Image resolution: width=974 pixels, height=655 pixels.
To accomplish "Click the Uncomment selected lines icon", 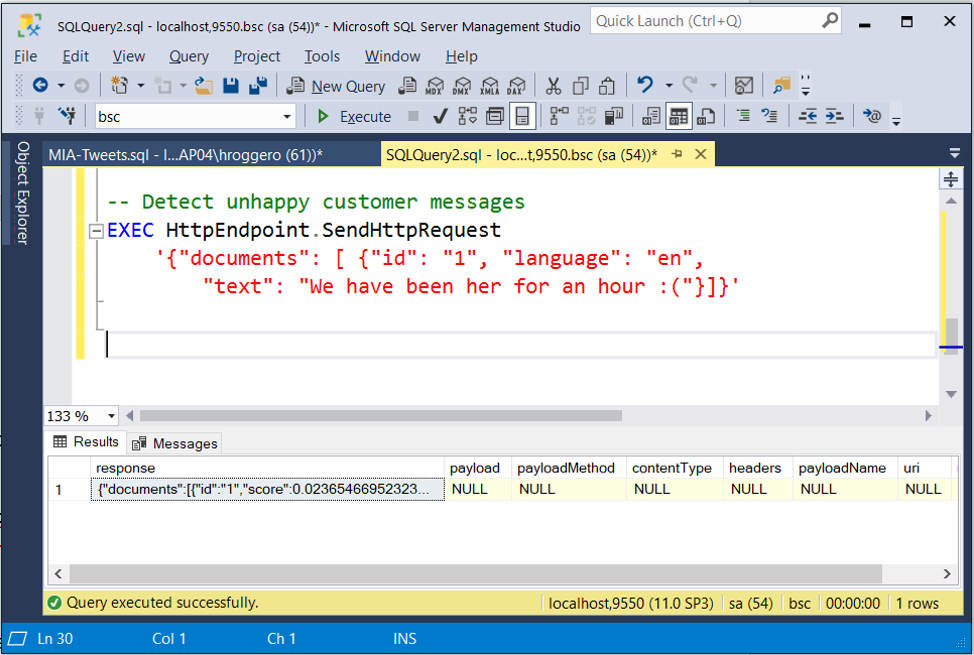I will pyautogui.click(x=770, y=116).
